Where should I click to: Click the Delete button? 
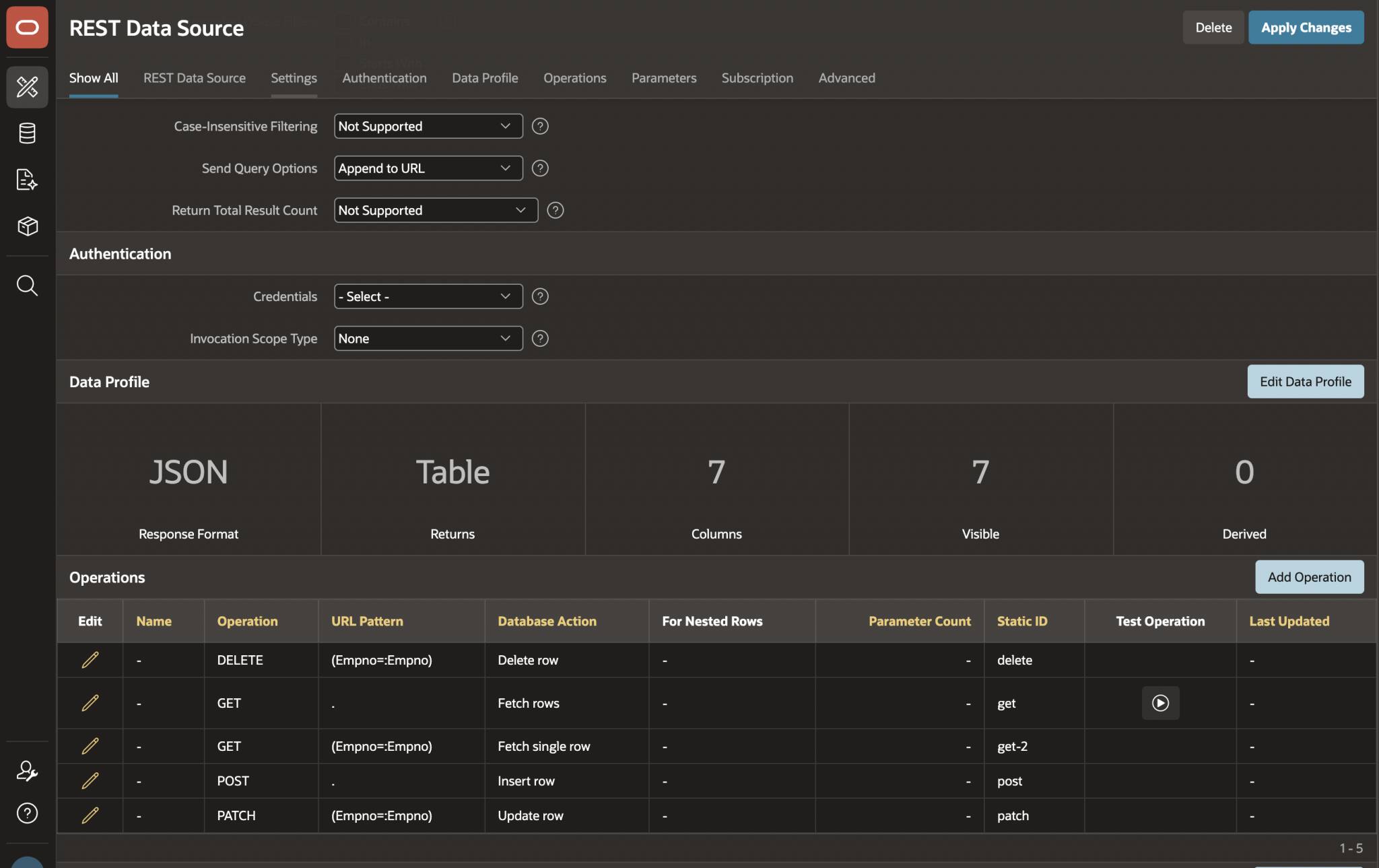pos(1213,28)
